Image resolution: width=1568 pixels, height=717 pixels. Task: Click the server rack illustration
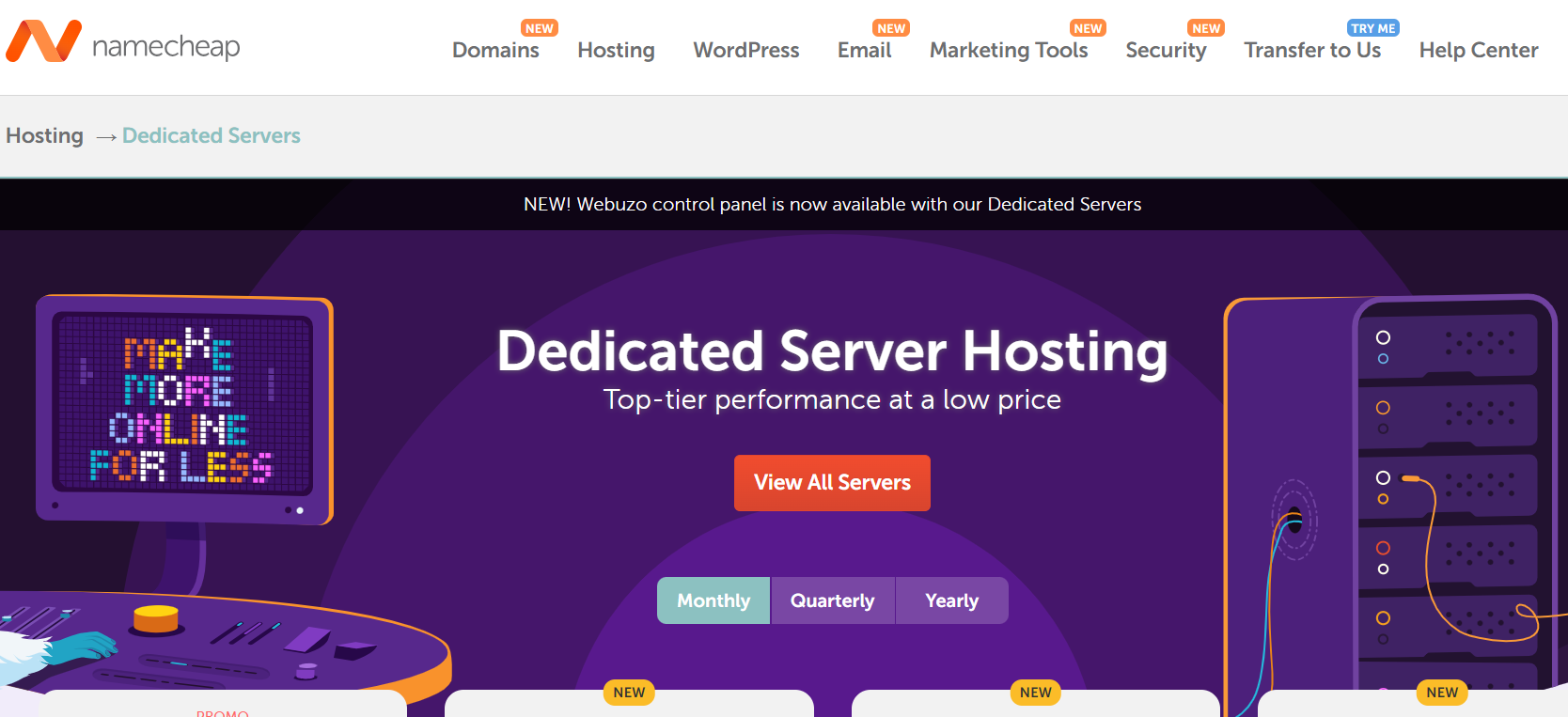(1391, 507)
